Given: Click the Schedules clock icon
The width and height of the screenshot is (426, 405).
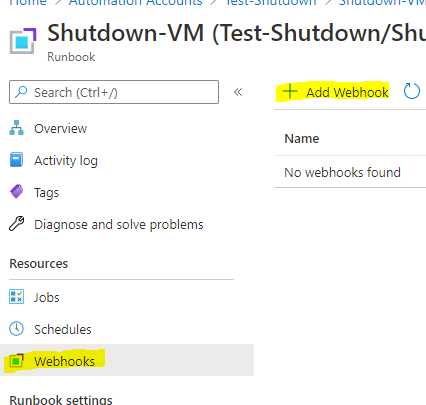Looking at the screenshot, I should pos(16,329).
